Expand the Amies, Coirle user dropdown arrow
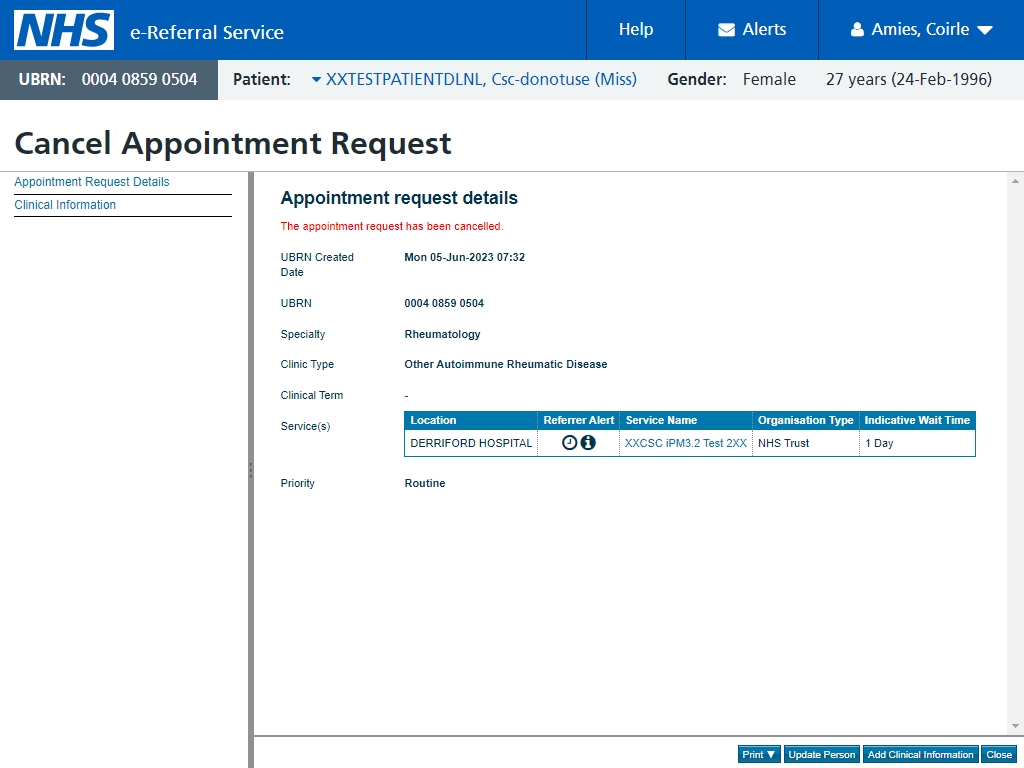 point(985,30)
